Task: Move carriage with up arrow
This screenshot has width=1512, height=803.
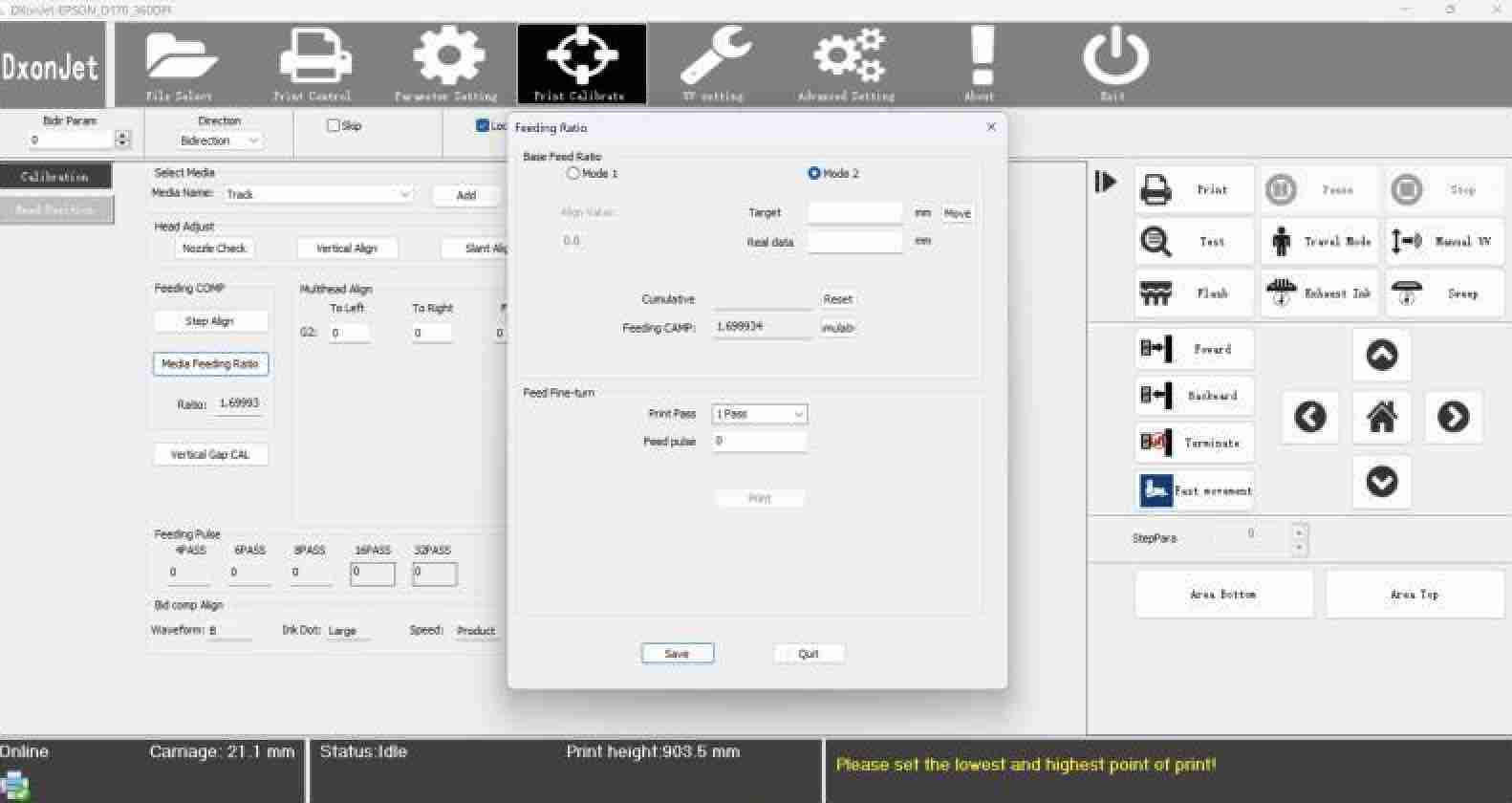Action: pyautogui.click(x=1381, y=355)
